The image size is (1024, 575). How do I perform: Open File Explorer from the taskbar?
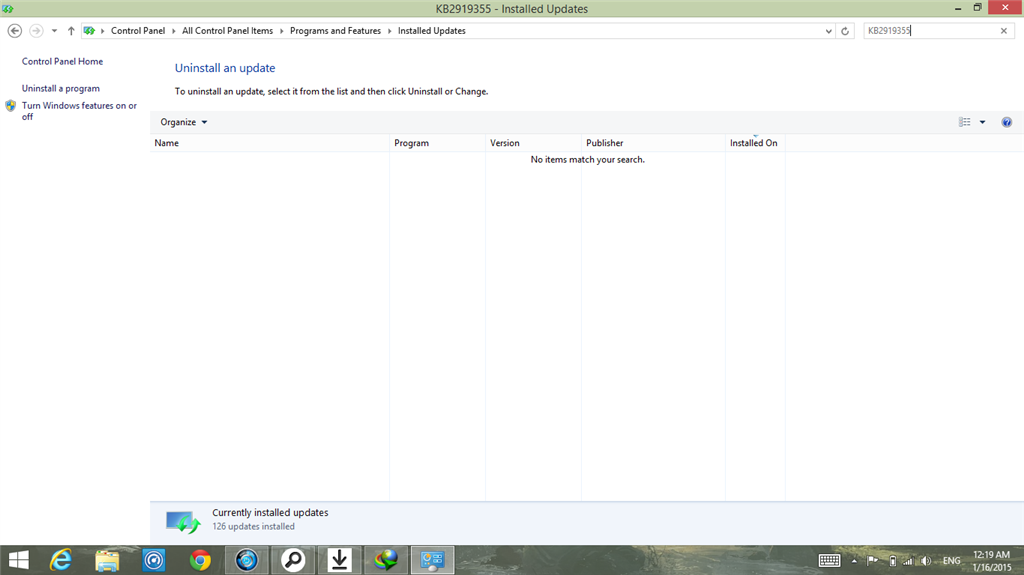coord(107,560)
